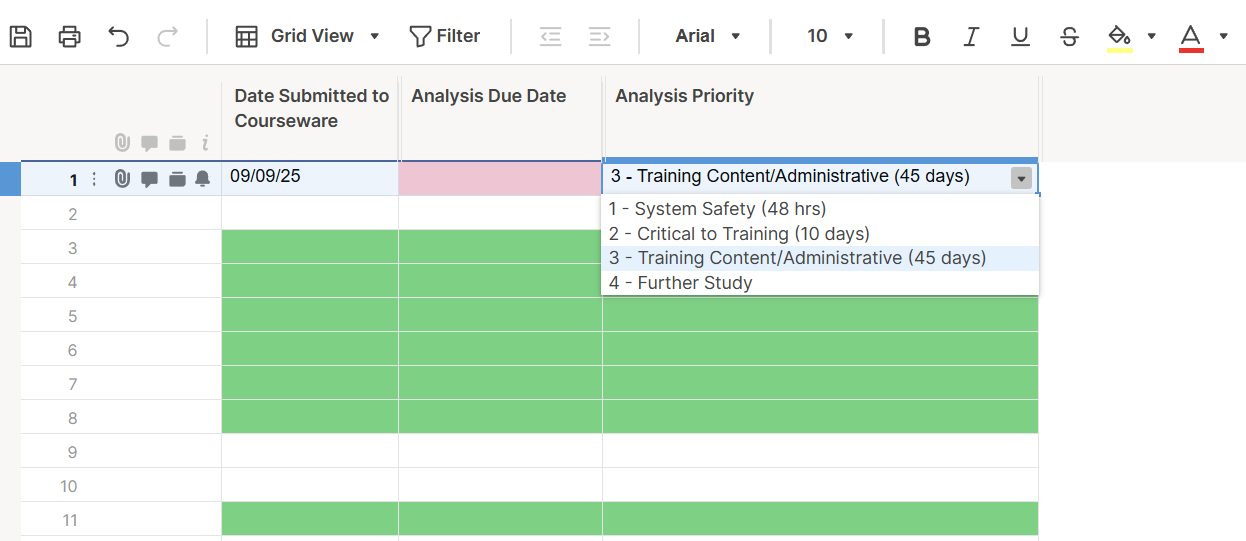
Task: Click the Save icon
Action: pyautogui.click(x=21, y=37)
